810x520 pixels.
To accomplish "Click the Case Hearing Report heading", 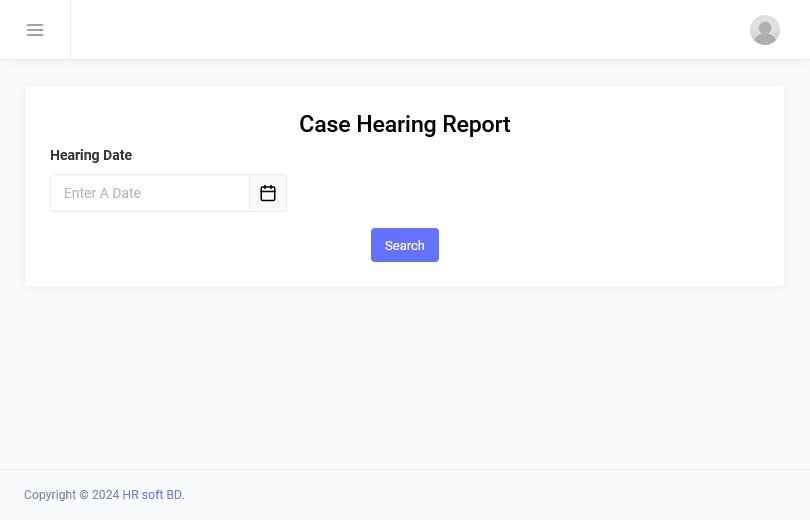I will click(x=404, y=124).
